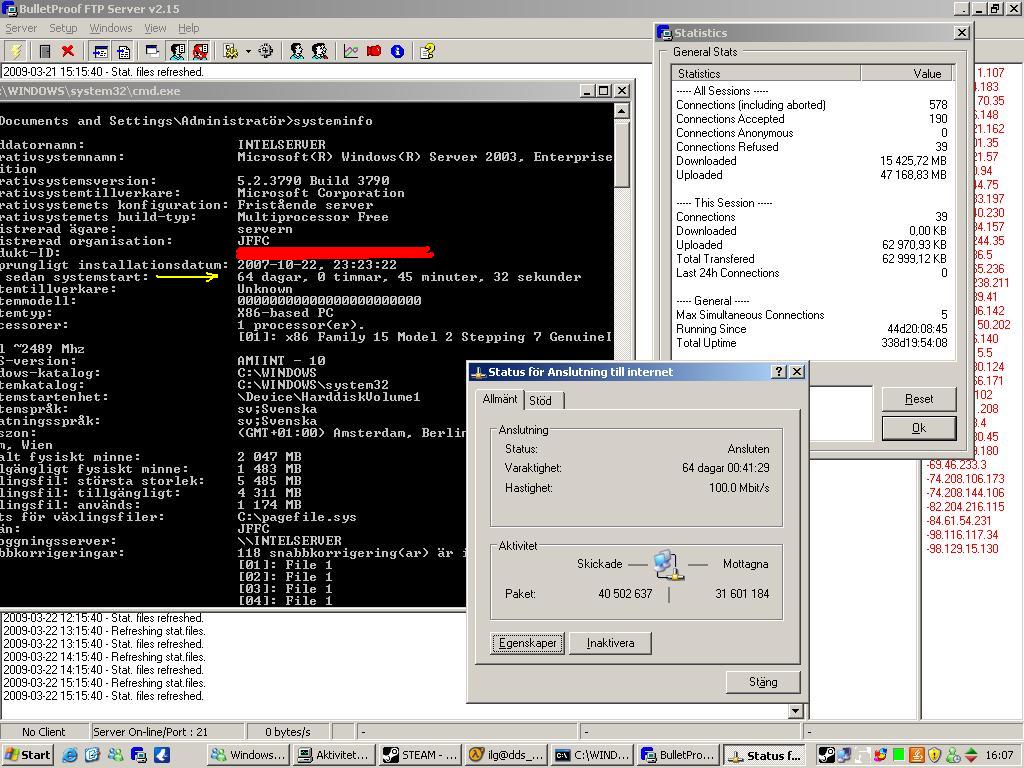Open the user groups toolbar icon
This screenshot has height=768, width=1024.
(320, 51)
